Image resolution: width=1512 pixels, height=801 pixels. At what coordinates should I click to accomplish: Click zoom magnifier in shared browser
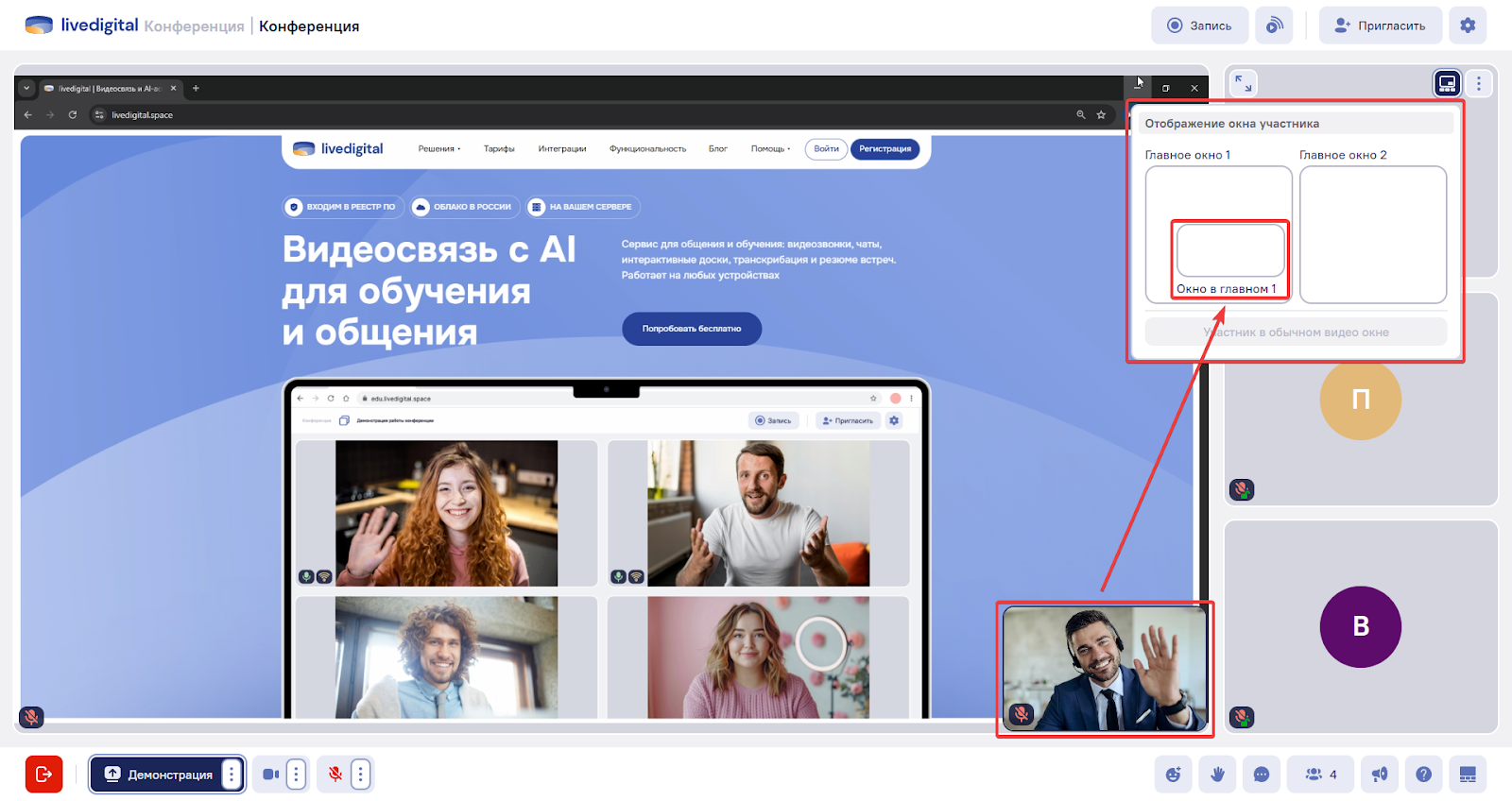click(x=1080, y=115)
